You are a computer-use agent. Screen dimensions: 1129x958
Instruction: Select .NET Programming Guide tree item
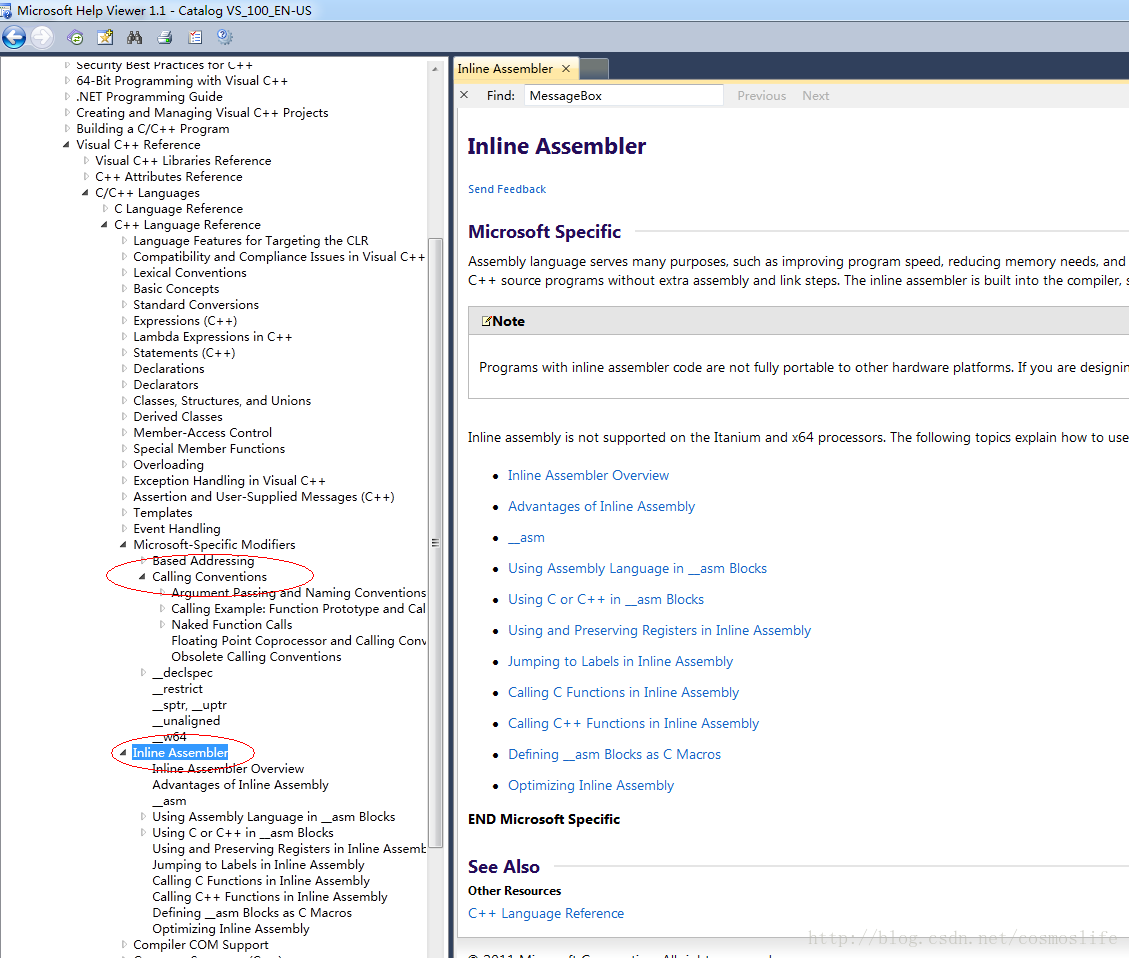pyautogui.click(x=149, y=96)
